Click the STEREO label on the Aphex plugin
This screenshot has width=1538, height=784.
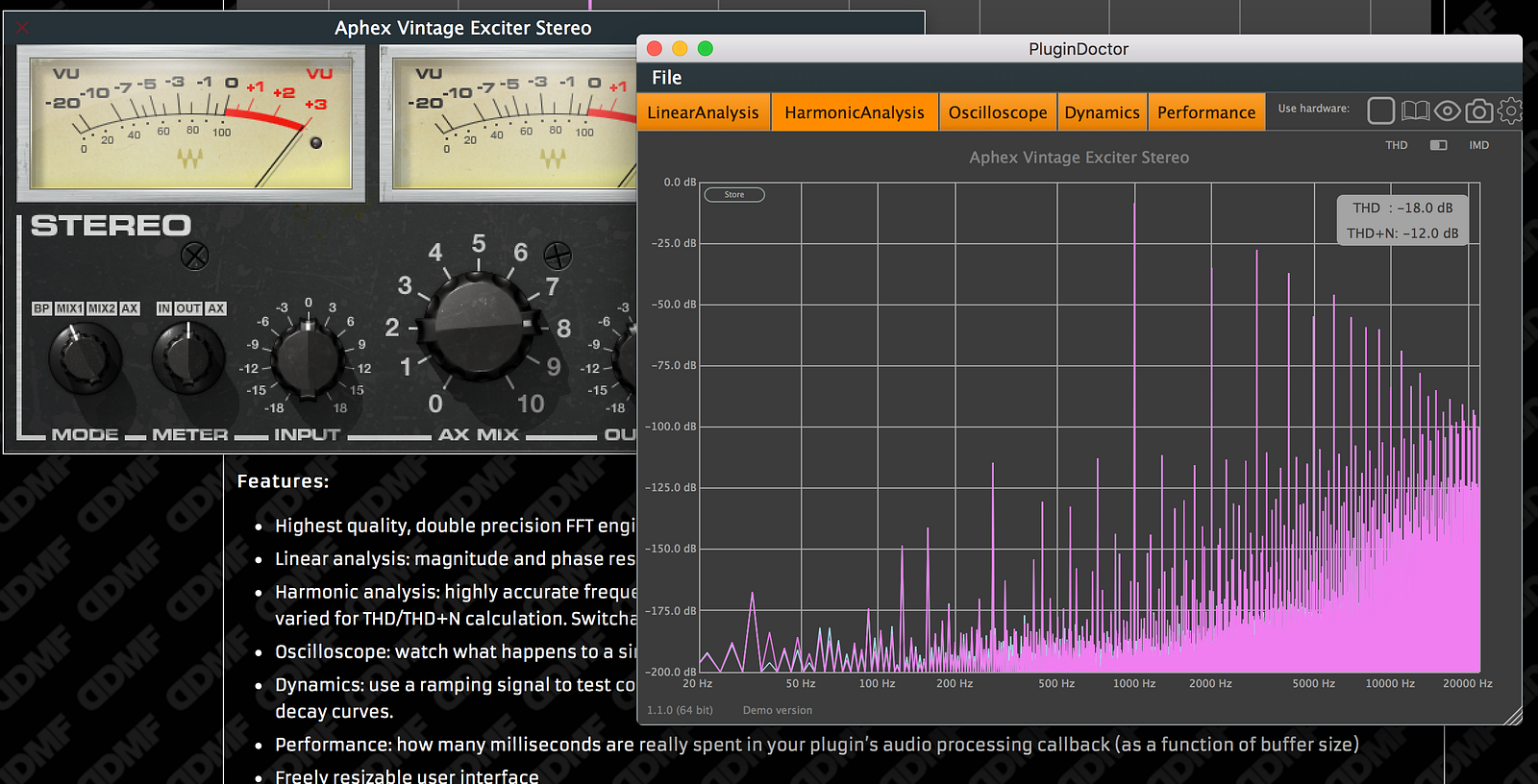(111, 226)
